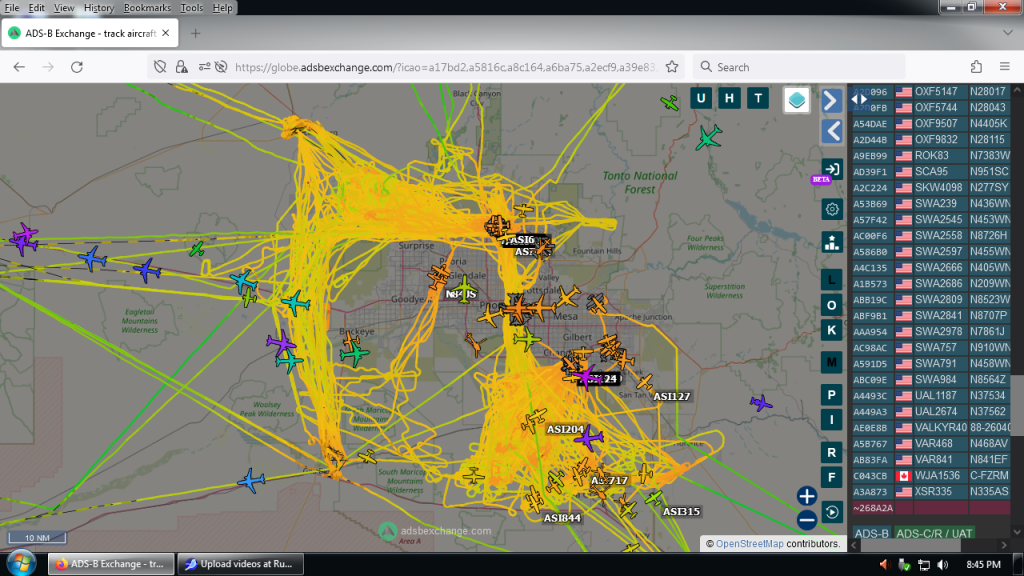This screenshot has width=1024, height=576.
Task: Open the replay history icon
Action: (x=831, y=513)
